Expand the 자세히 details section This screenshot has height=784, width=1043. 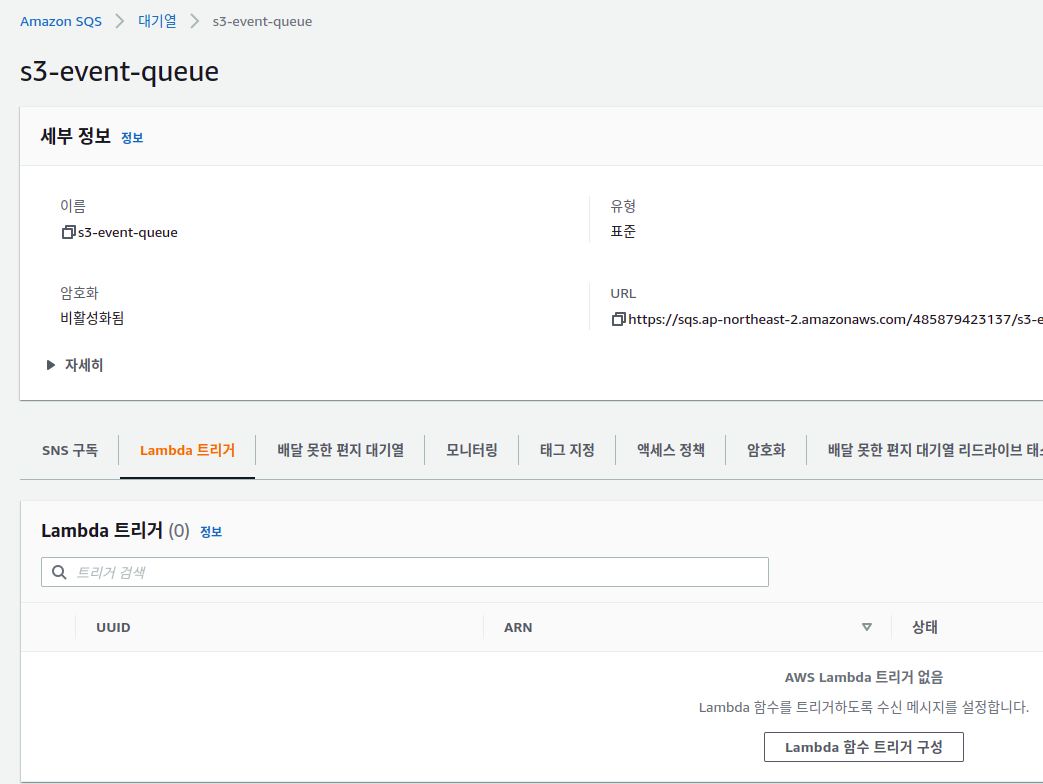tap(74, 365)
